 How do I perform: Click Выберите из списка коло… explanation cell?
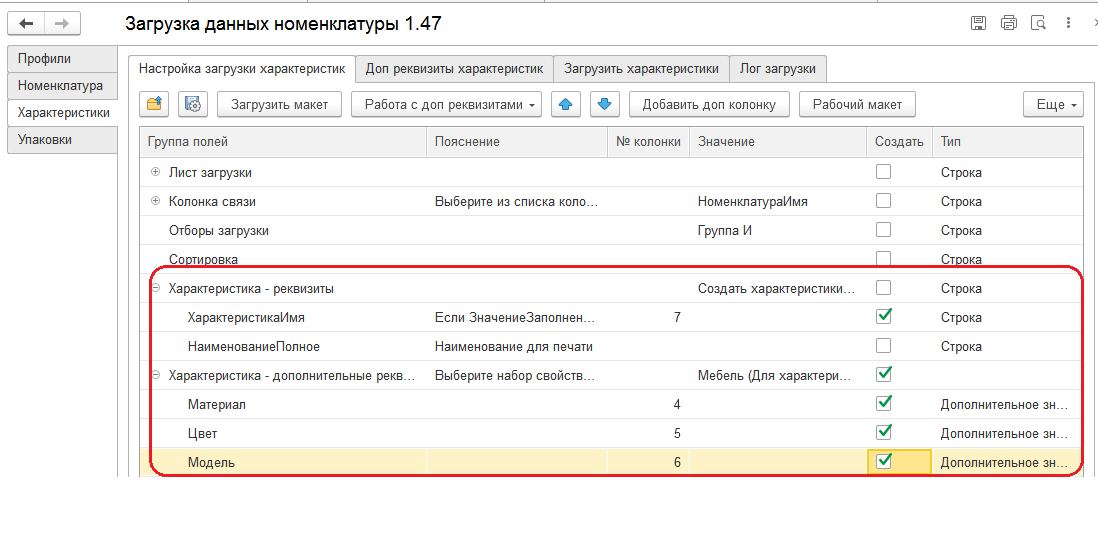point(517,202)
